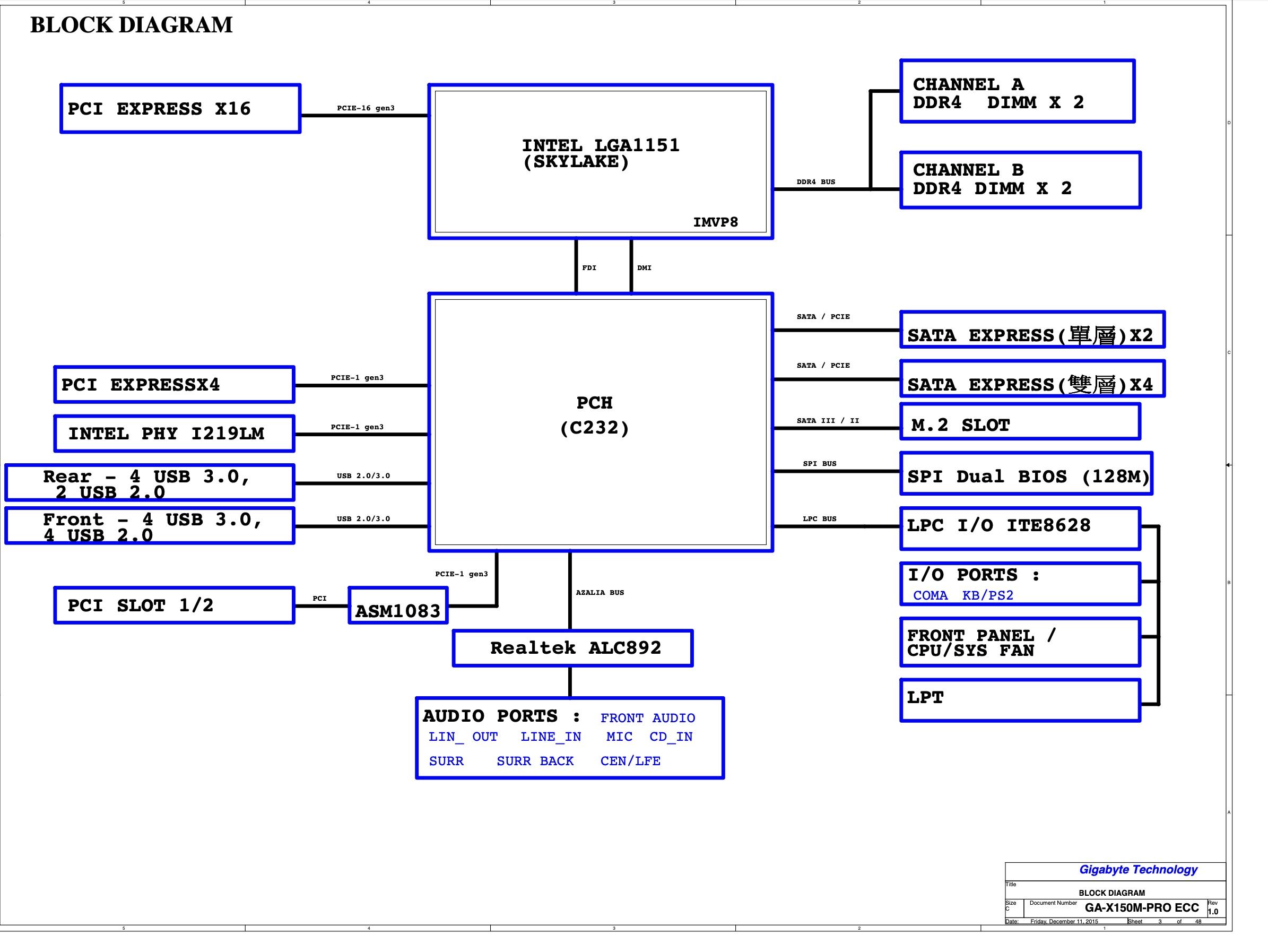Click the FDI link label

(589, 268)
